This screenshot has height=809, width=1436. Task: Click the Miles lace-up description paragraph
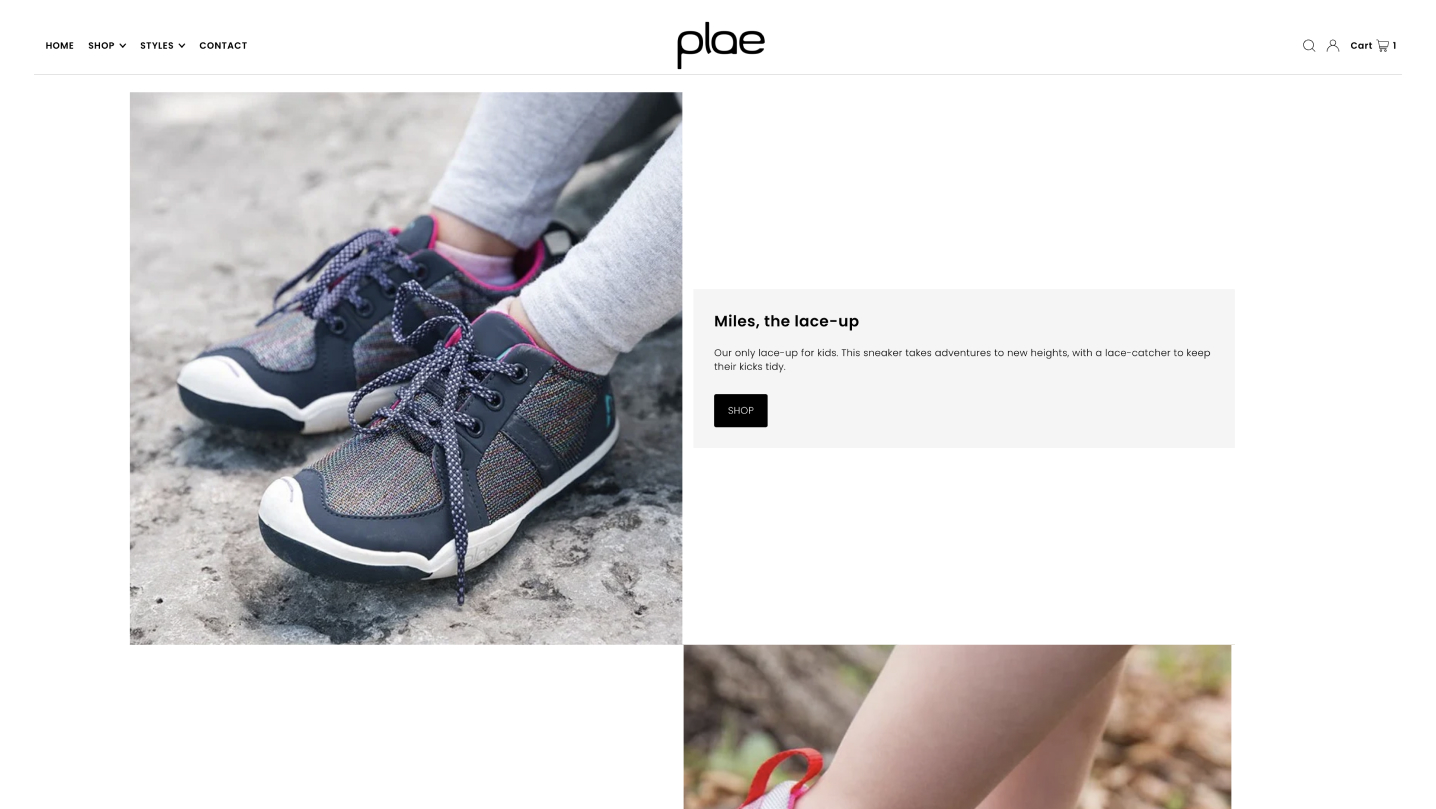pos(962,360)
